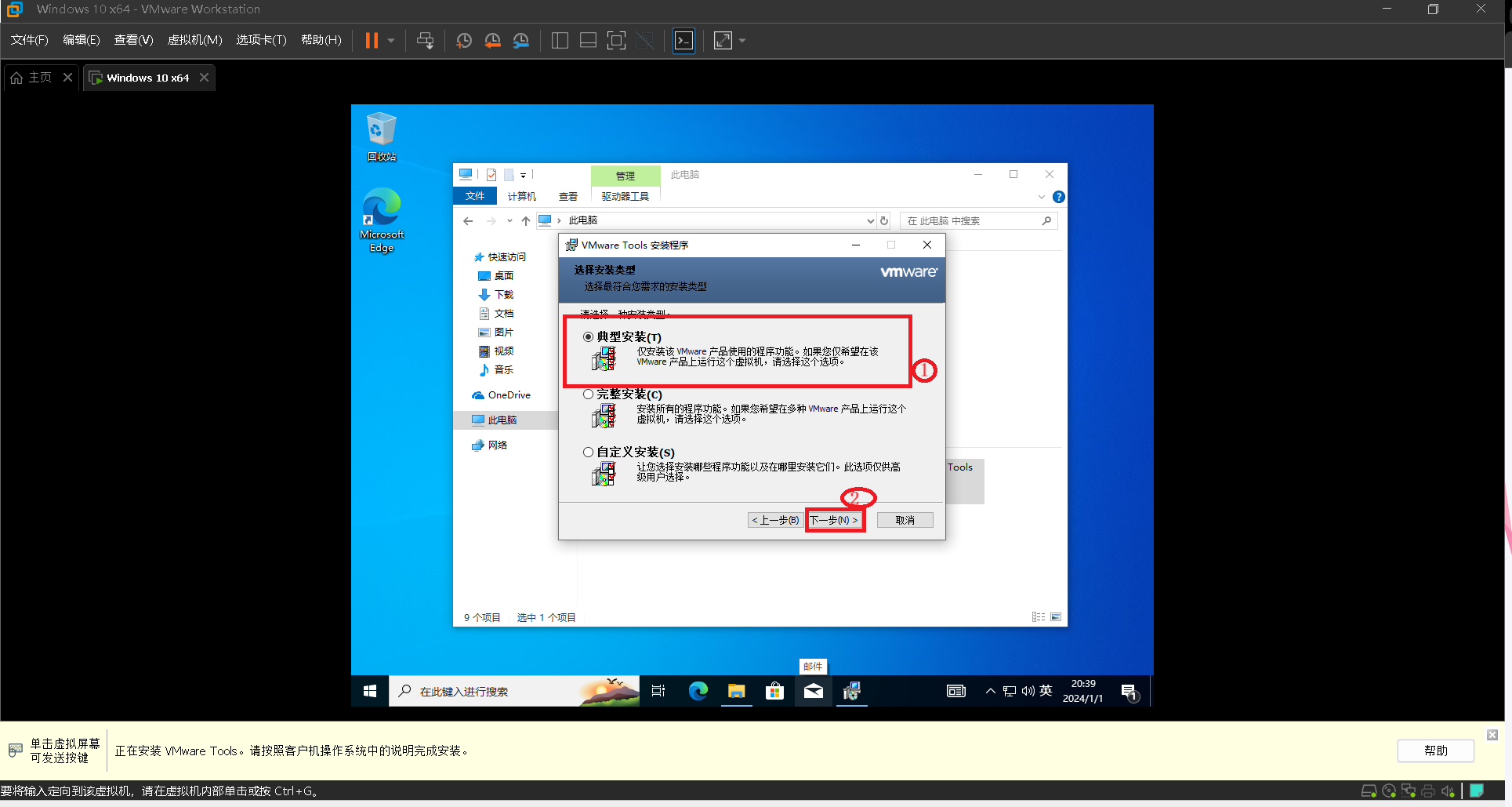Select the 完整安装(C) radio button
This screenshot has height=807, width=1512.
click(x=588, y=394)
